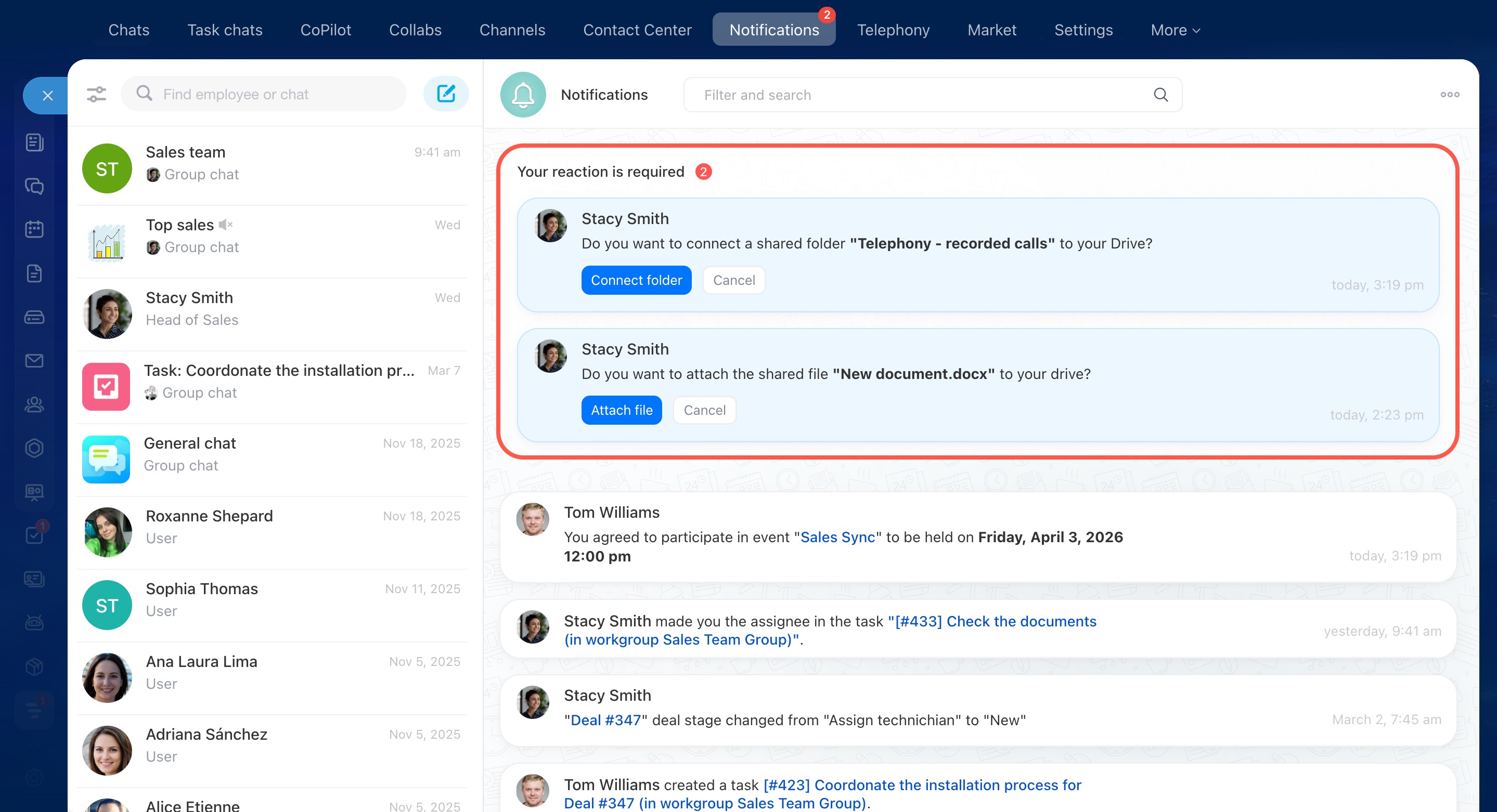Click the search magnifier in the filter field
The image size is (1497, 812).
point(1160,95)
